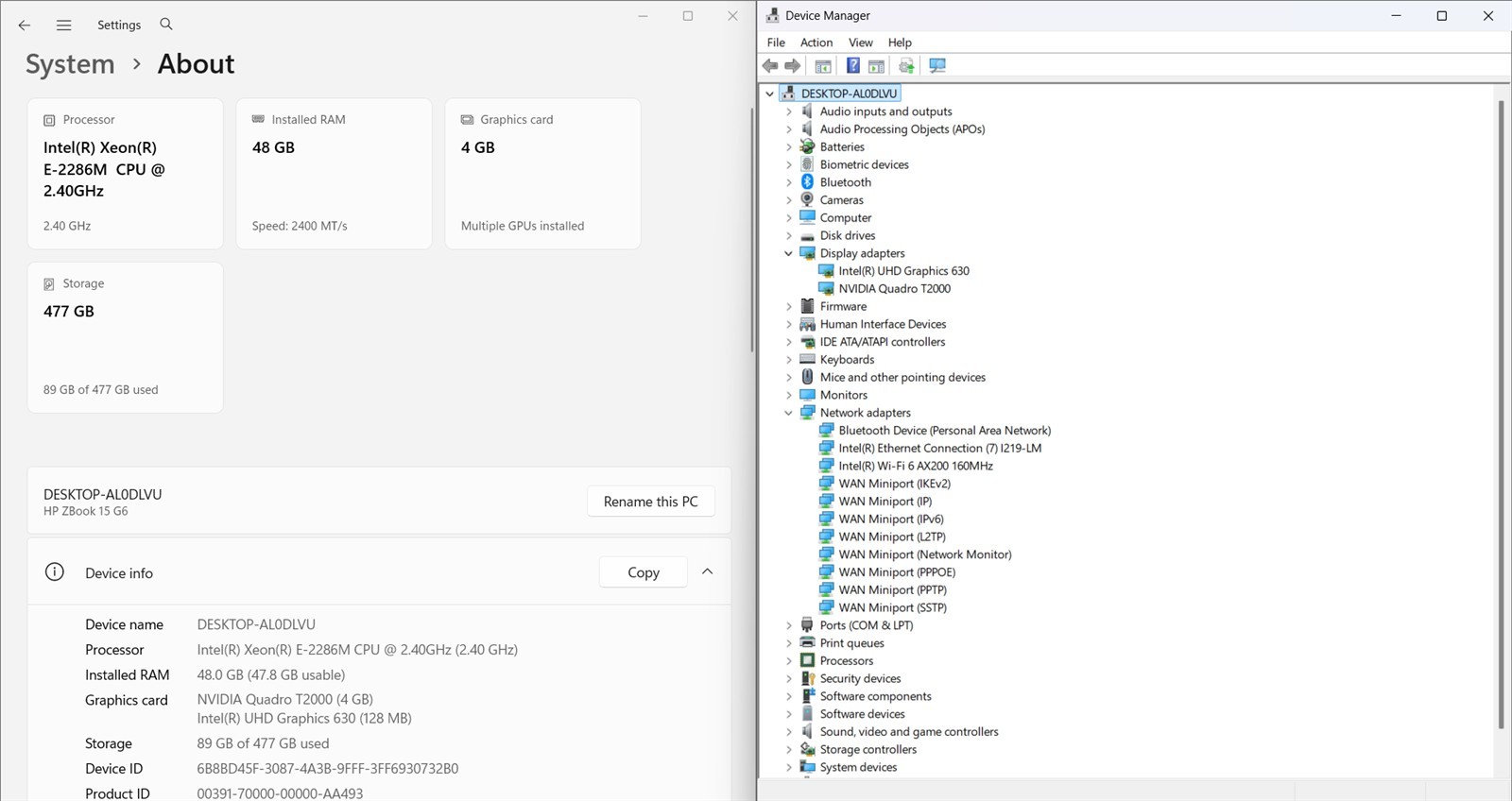This screenshot has width=1512, height=801.
Task: Click the Batteries category icon
Action: click(807, 146)
